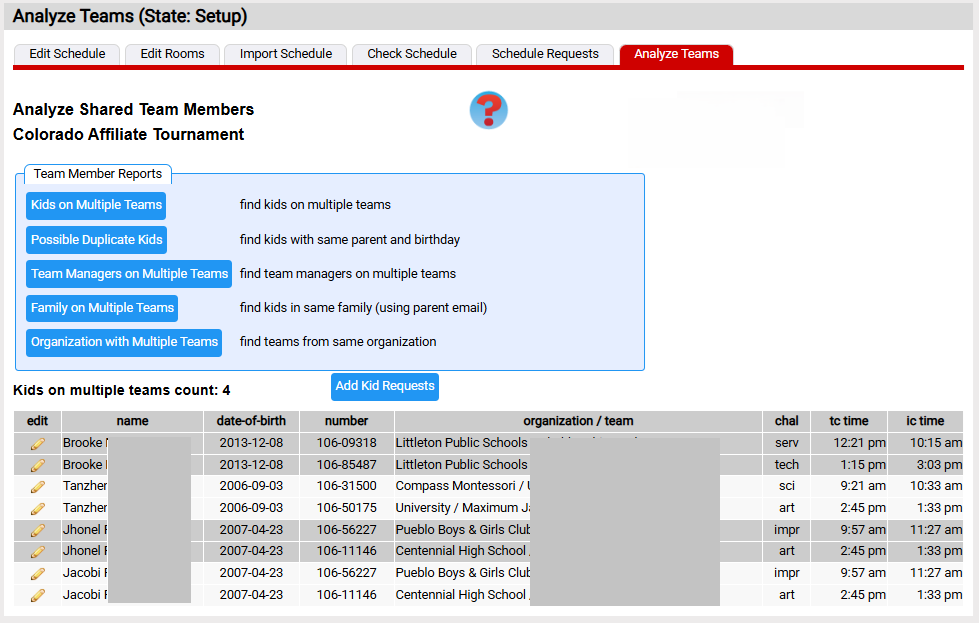Image resolution: width=979 pixels, height=623 pixels.
Task: Edit Jacobi's Pueblo Boys & Girls Club row
Action: (x=38, y=574)
